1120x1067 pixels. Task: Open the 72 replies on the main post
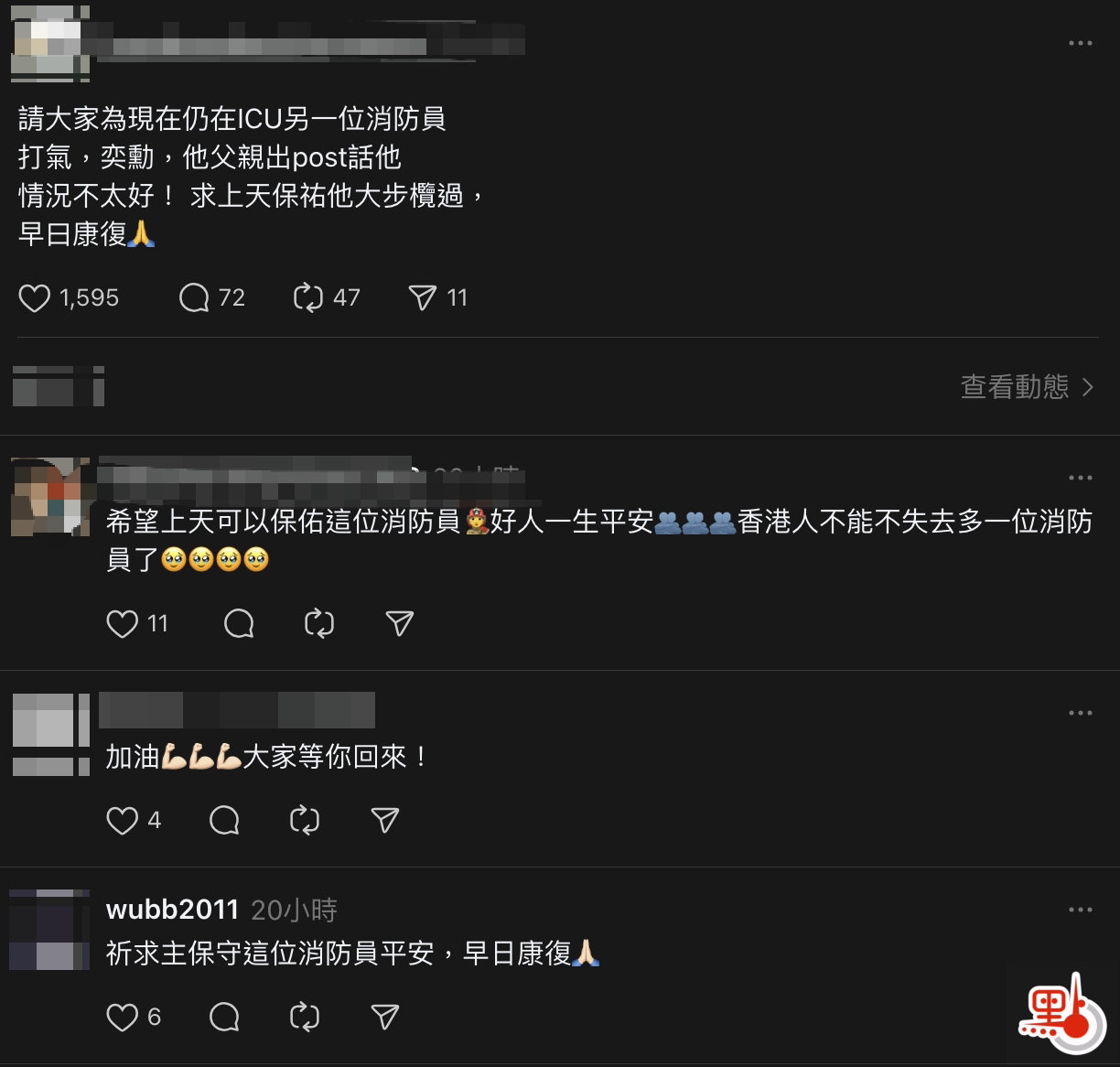pos(194,298)
